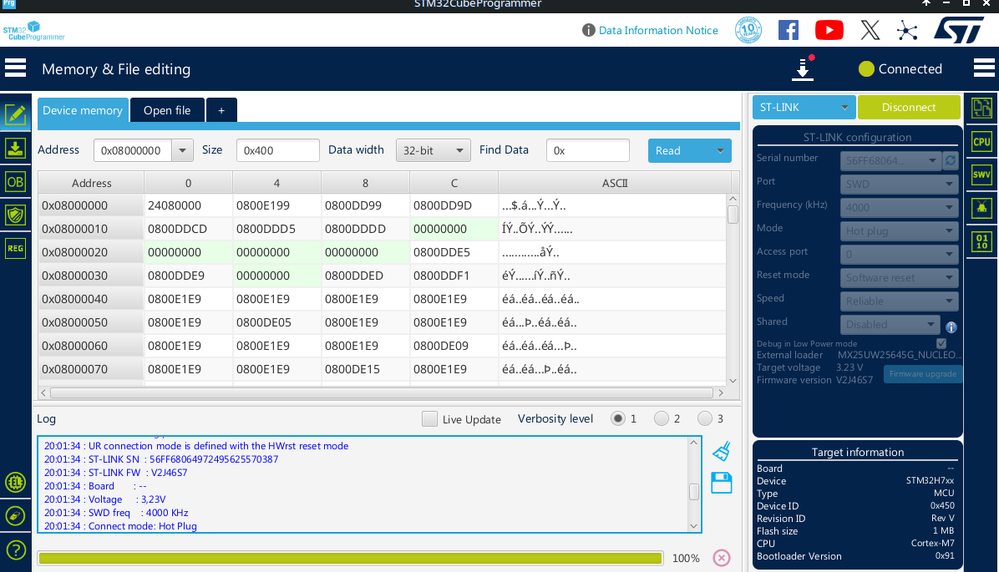Click the 10 years anniversary badge
Viewport: 999px width, 572px height.
click(748, 30)
